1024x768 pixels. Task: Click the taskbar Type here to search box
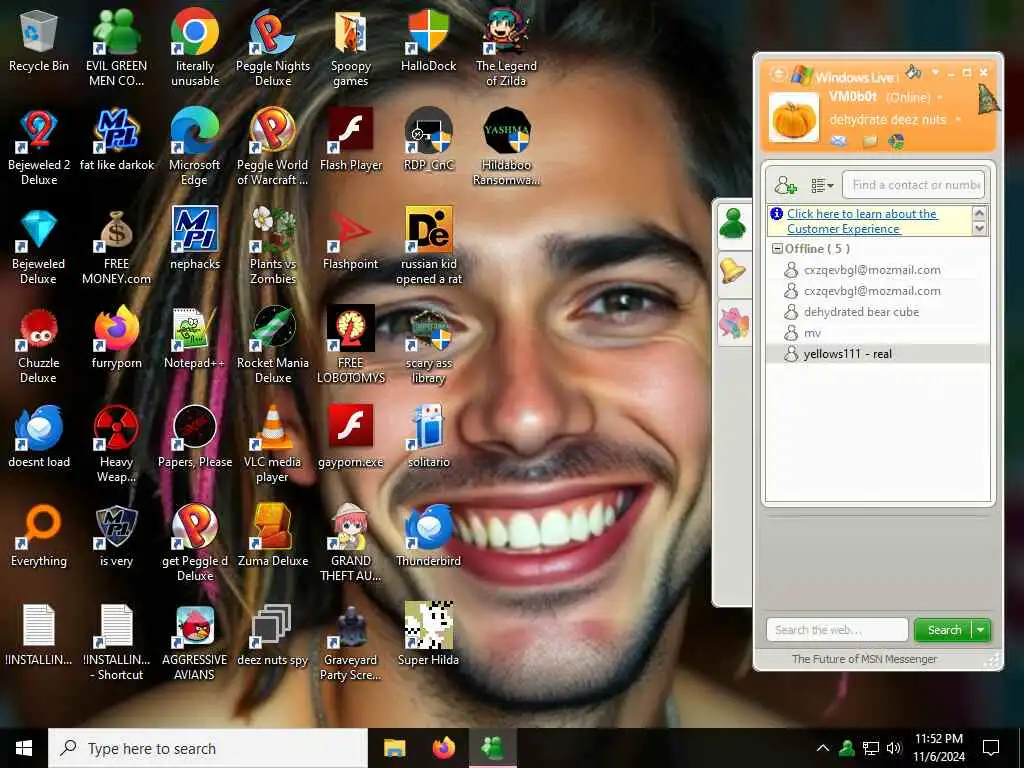pos(208,748)
